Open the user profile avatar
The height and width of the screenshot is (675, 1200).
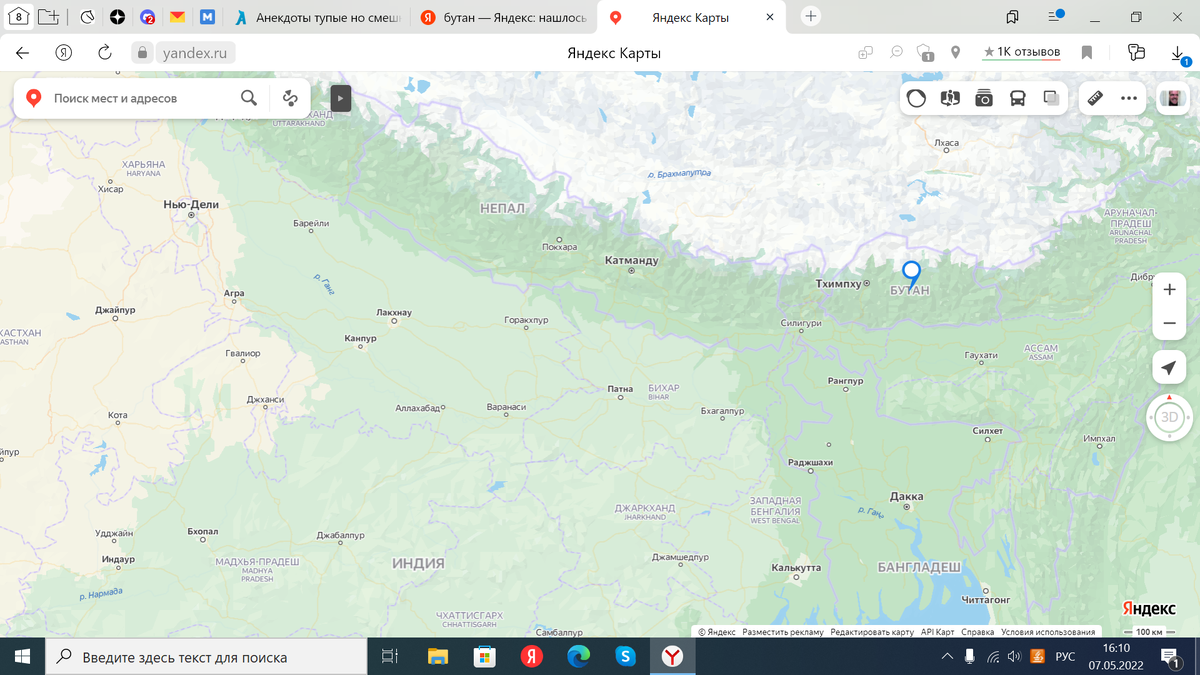[x=1172, y=98]
